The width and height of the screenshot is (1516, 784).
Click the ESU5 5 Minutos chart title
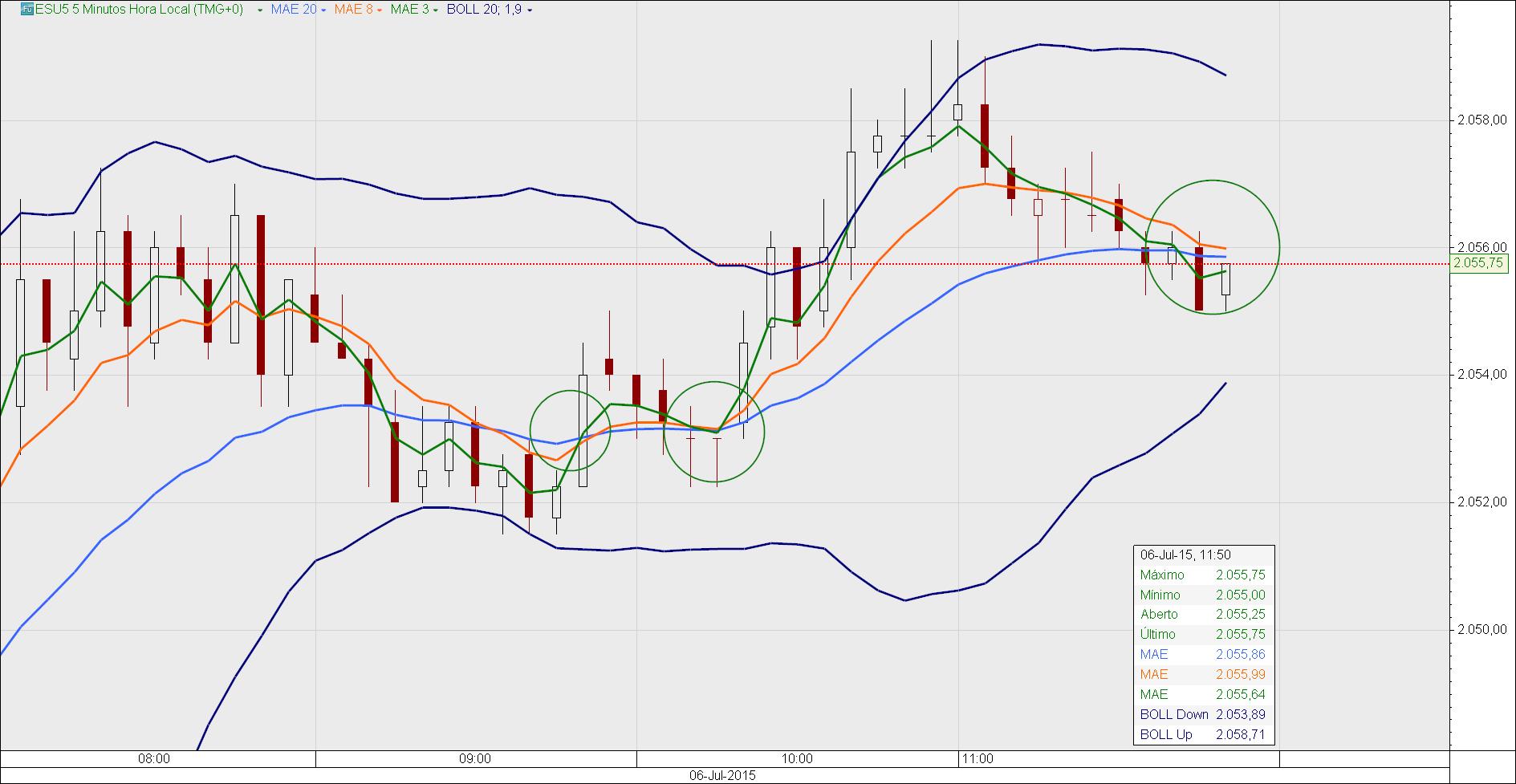(140, 10)
